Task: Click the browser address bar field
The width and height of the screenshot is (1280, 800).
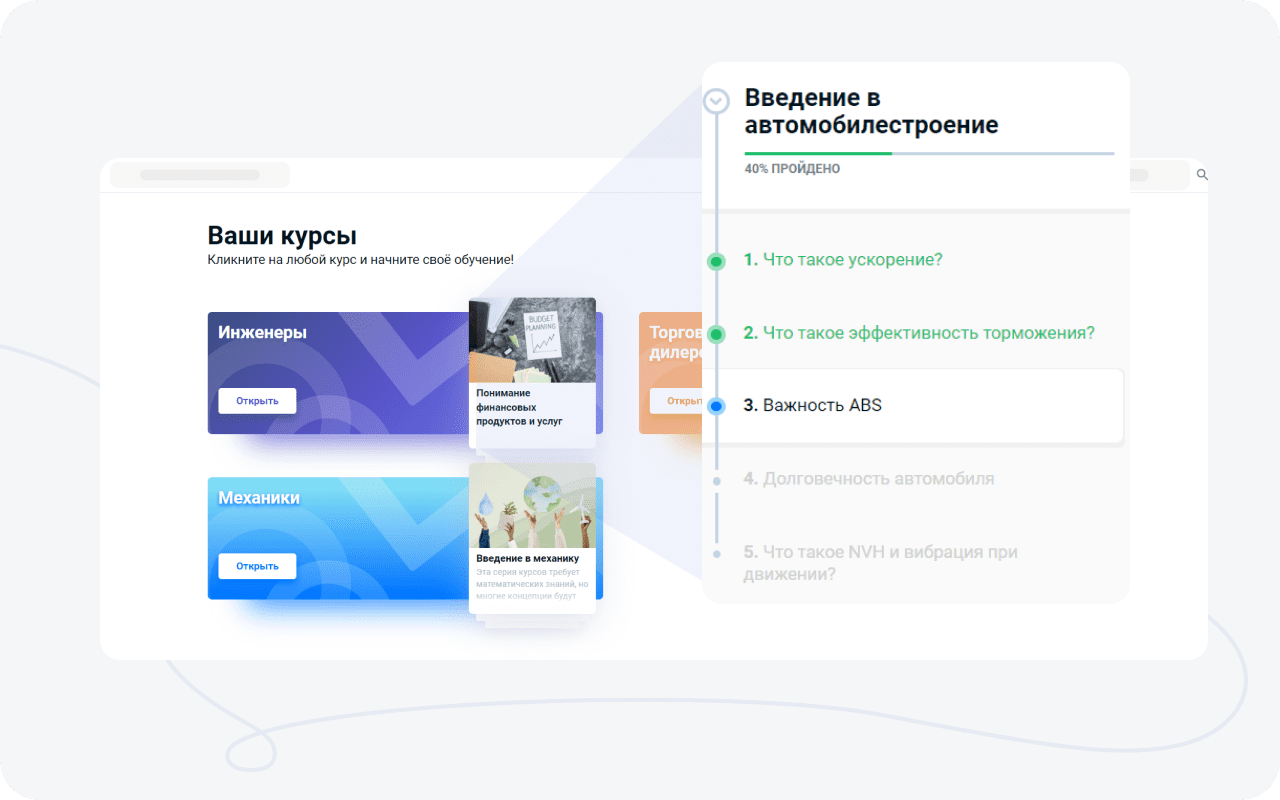Action: point(200,175)
